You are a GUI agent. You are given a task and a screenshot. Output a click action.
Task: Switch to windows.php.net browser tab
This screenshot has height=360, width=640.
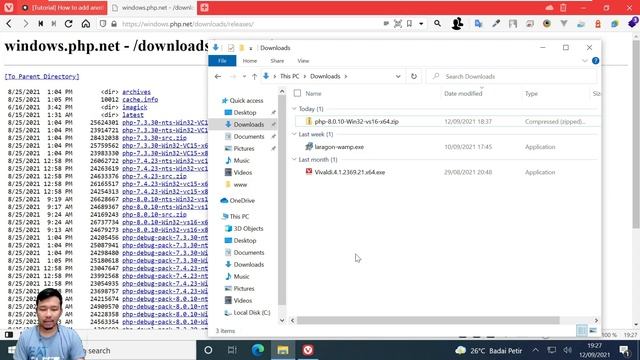click(152, 7)
